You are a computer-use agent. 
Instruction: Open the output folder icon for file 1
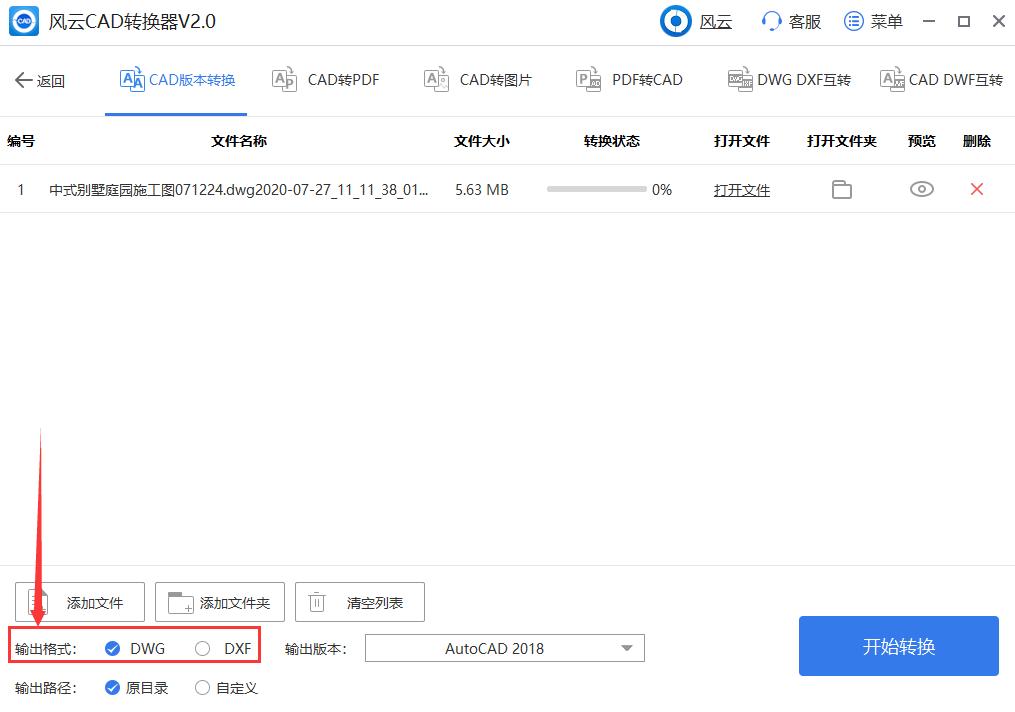[x=841, y=189]
